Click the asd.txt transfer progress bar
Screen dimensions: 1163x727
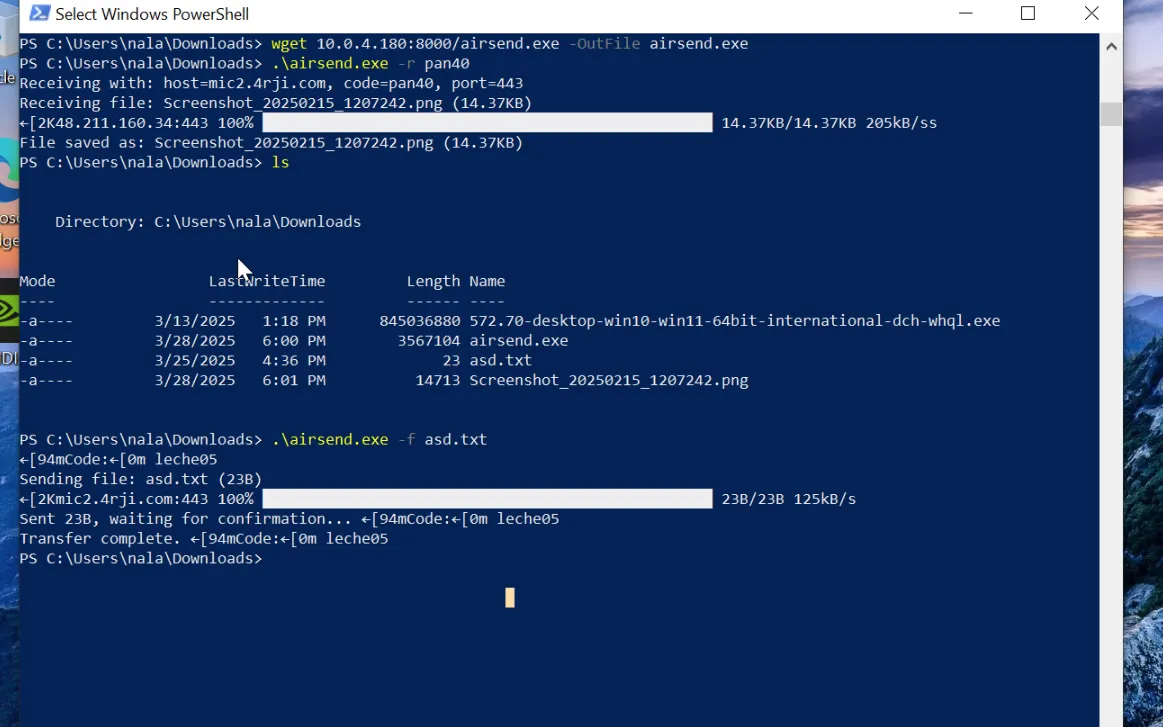click(487, 499)
